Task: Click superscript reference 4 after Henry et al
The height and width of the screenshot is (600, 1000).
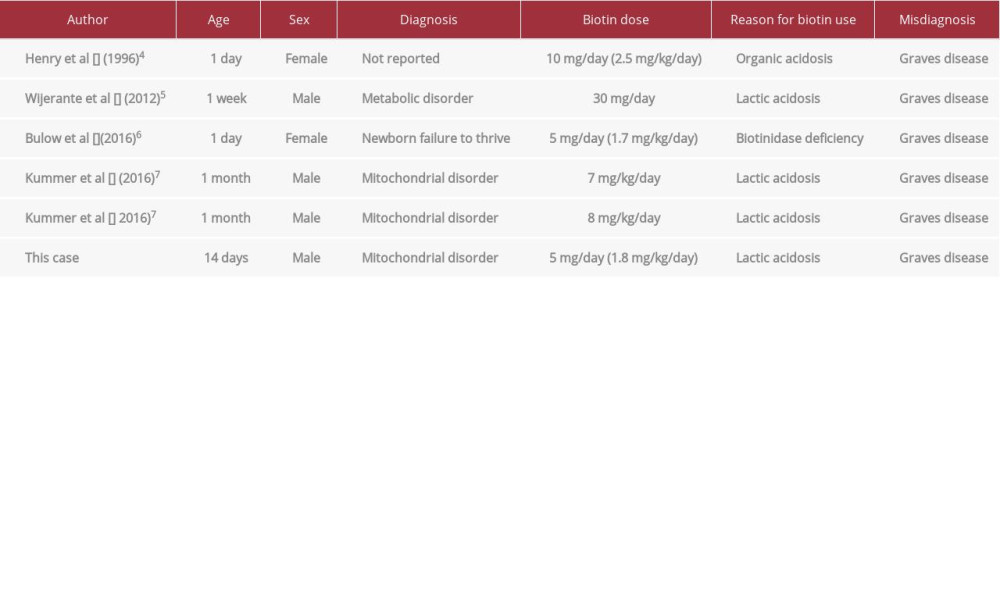Action: pyautogui.click(x=142, y=55)
